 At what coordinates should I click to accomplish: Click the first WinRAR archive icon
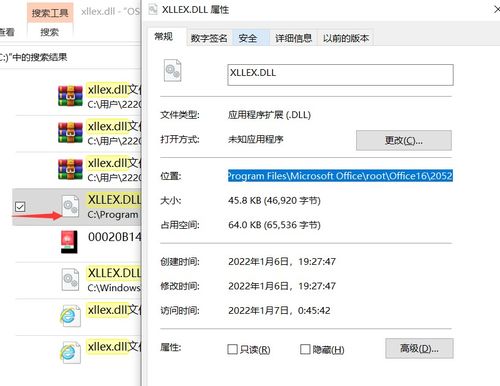pos(70,96)
